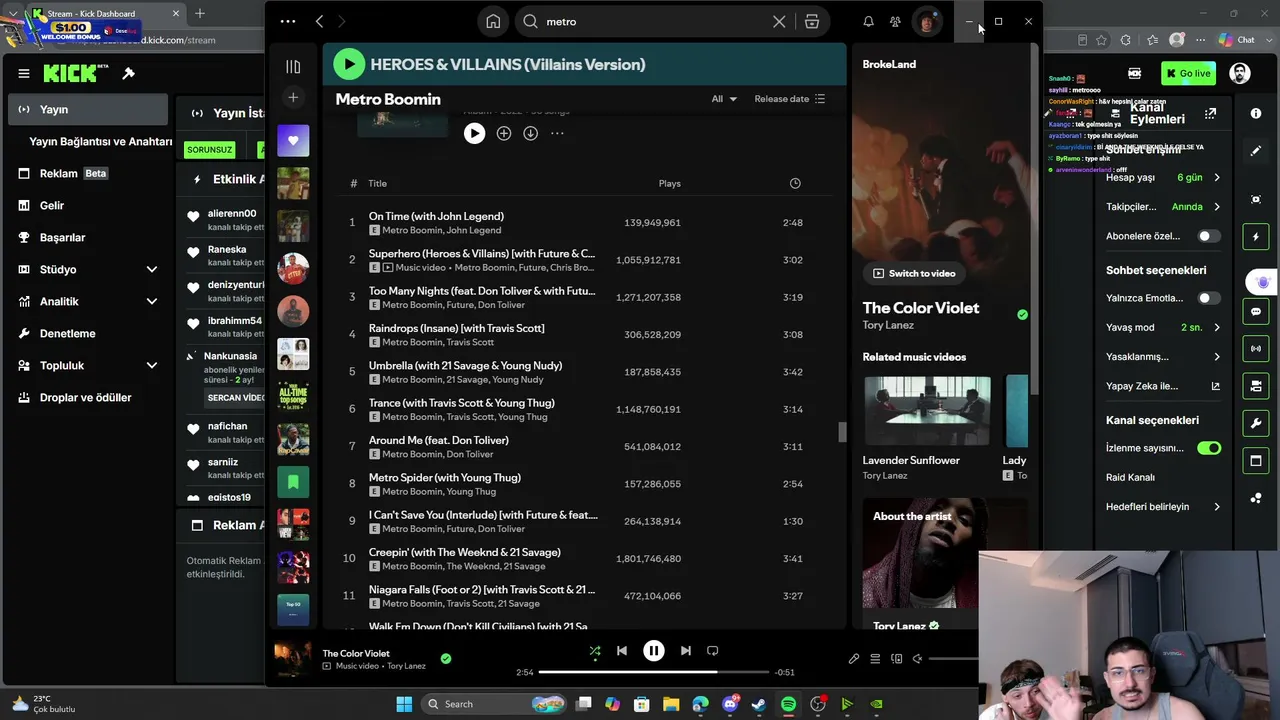The image size is (1280, 720).
Task: Open the Lavender Sunflower related video thumbnail
Action: click(927, 411)
